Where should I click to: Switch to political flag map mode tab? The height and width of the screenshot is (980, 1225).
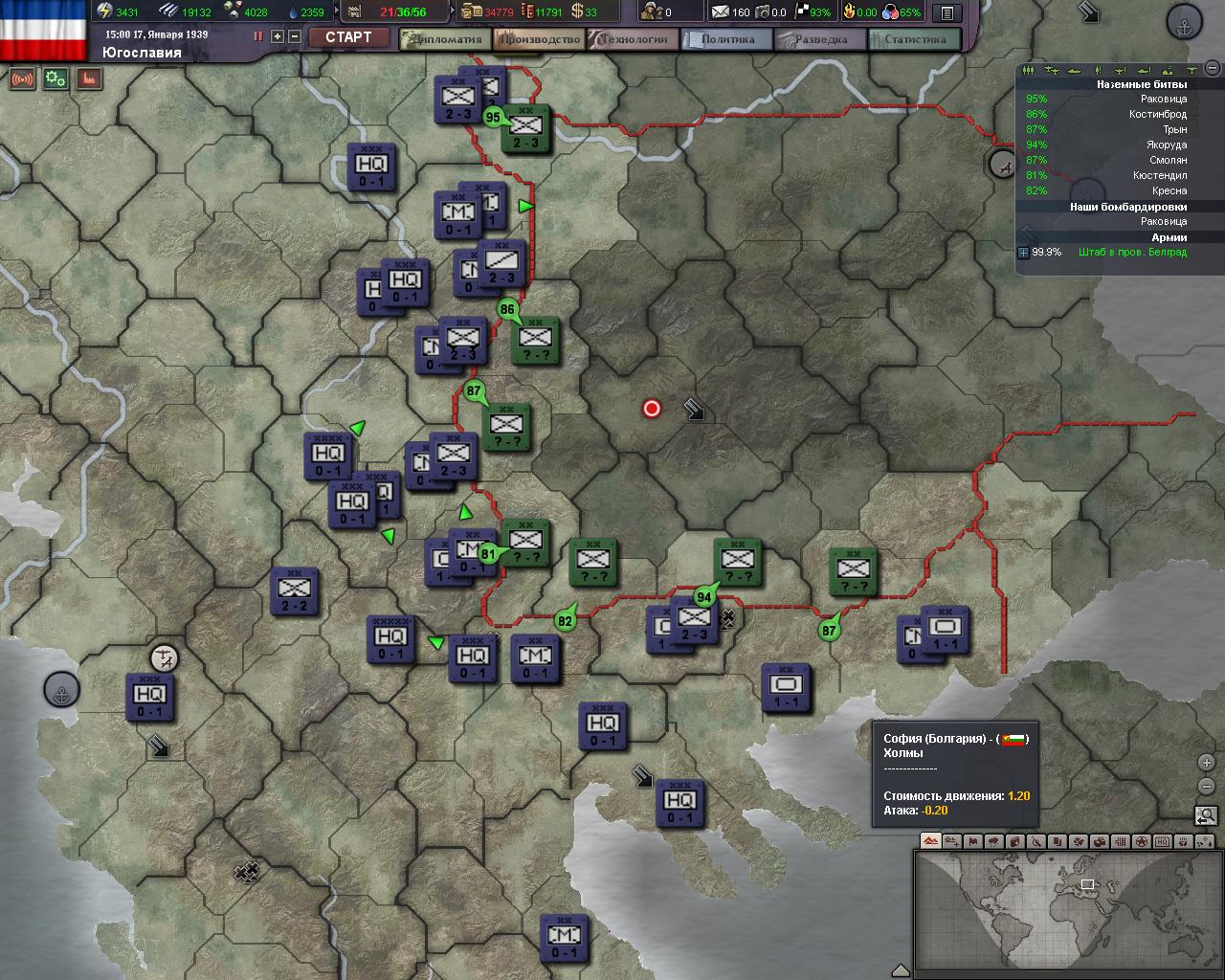pyautogui.click(x=973, y=841)
